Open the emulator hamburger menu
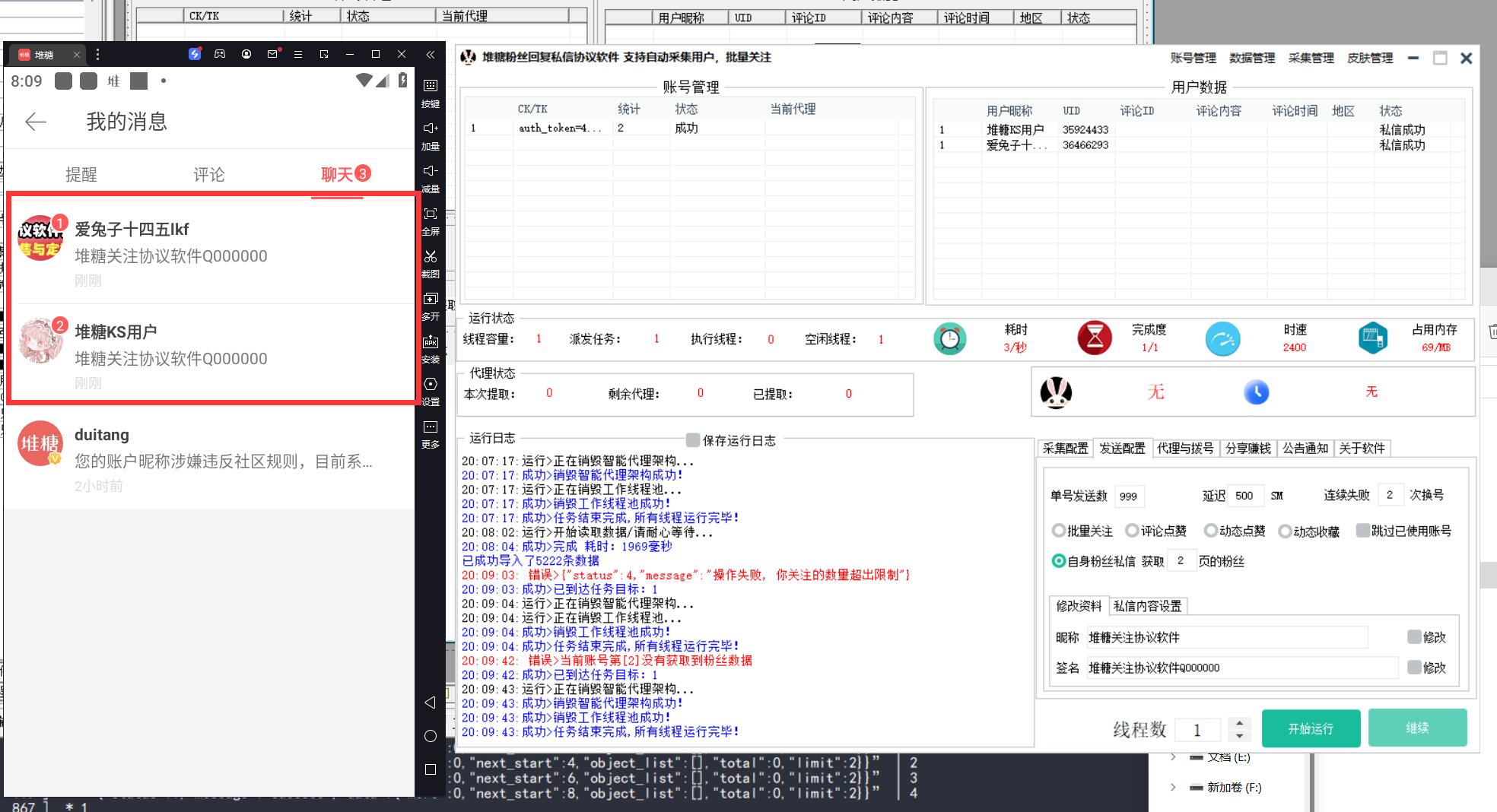The width and height of the screenshot is (1497, 812). [298, 55]
